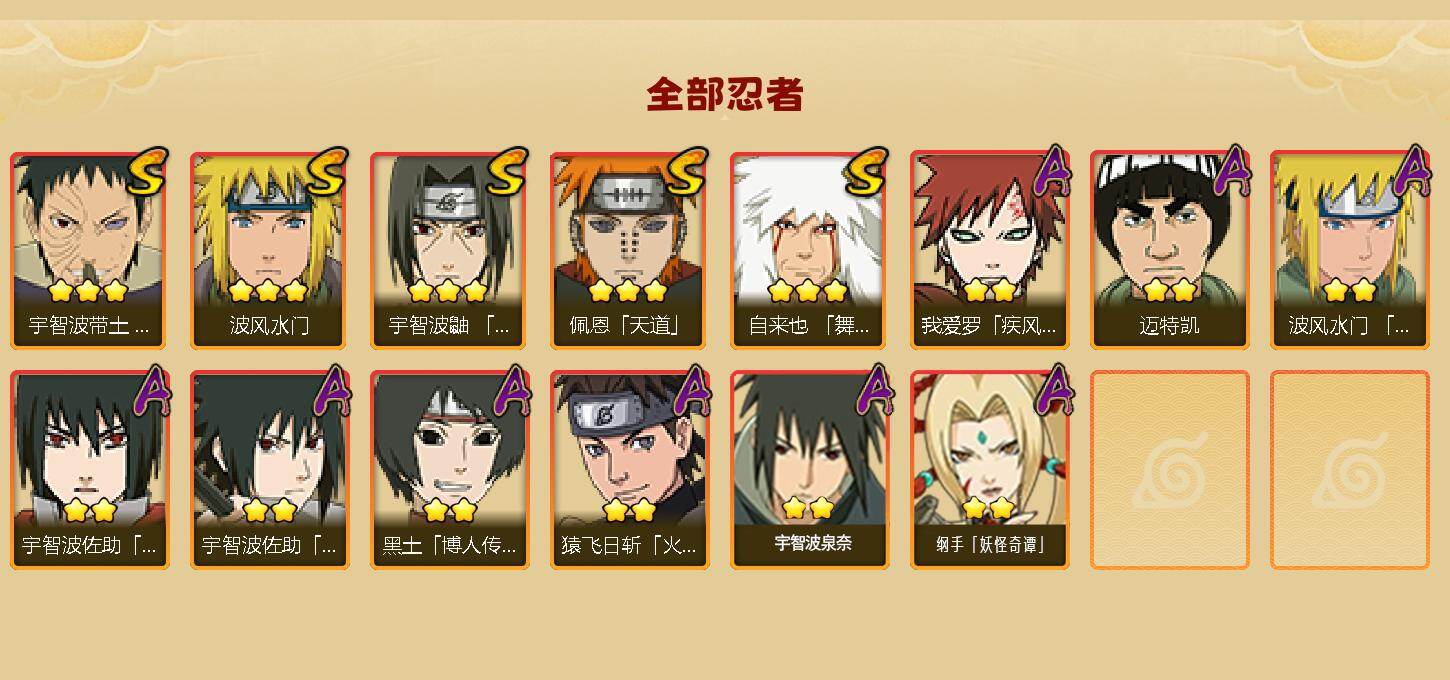Click the S rank badge on 佩恩
Image resolution: width=1450 pixels, height=680 pixels.
pos(686,172)
